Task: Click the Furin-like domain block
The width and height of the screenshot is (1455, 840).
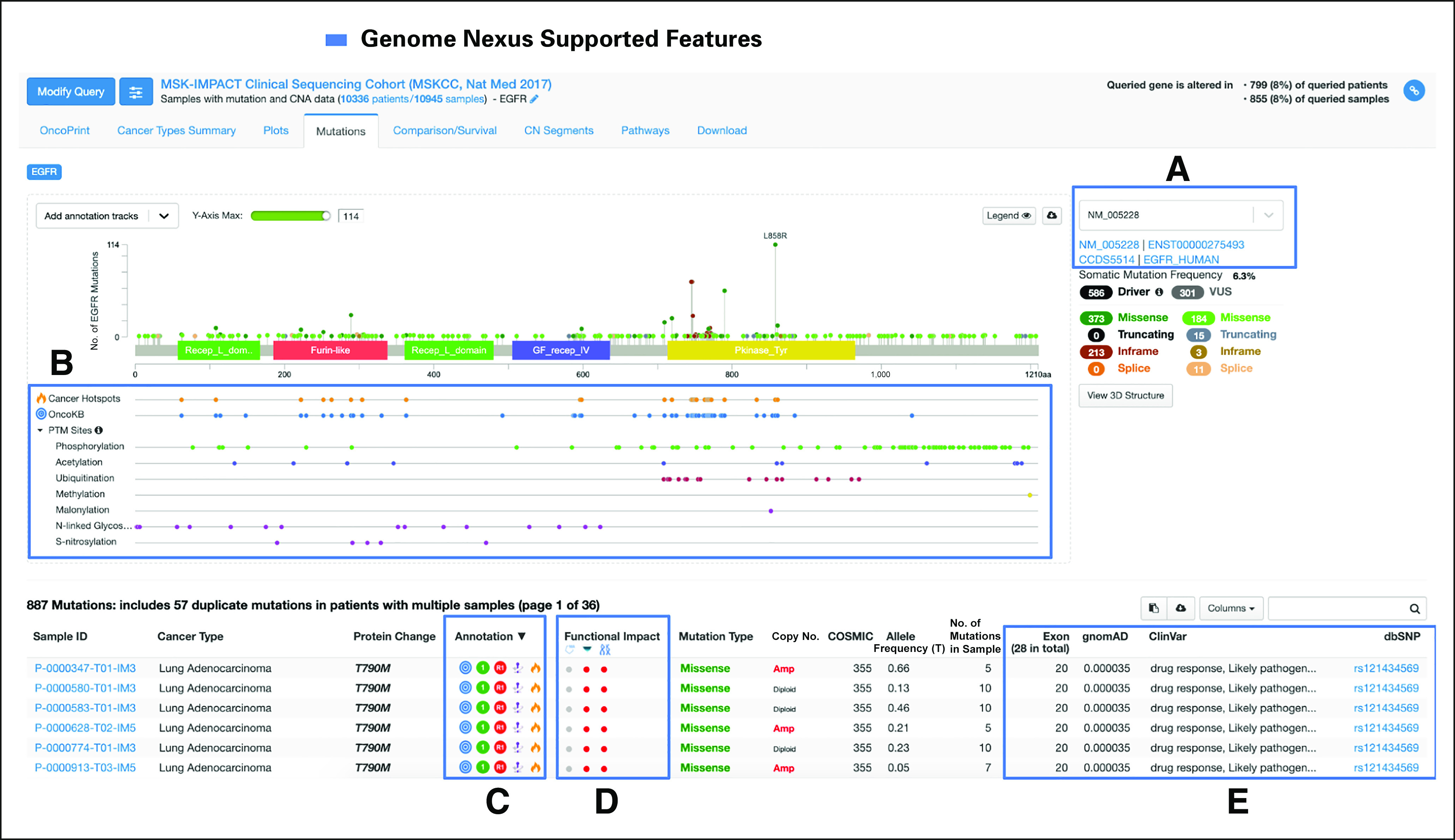Action: (x=330, y=350)
